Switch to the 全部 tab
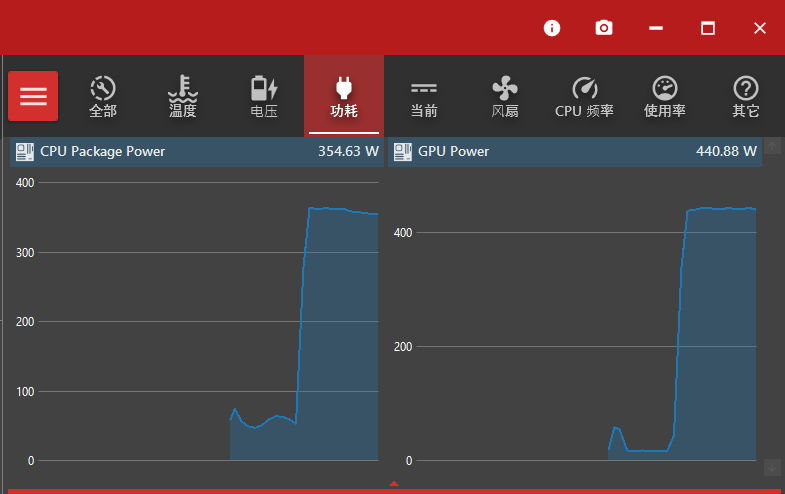 tap(103, 96)
